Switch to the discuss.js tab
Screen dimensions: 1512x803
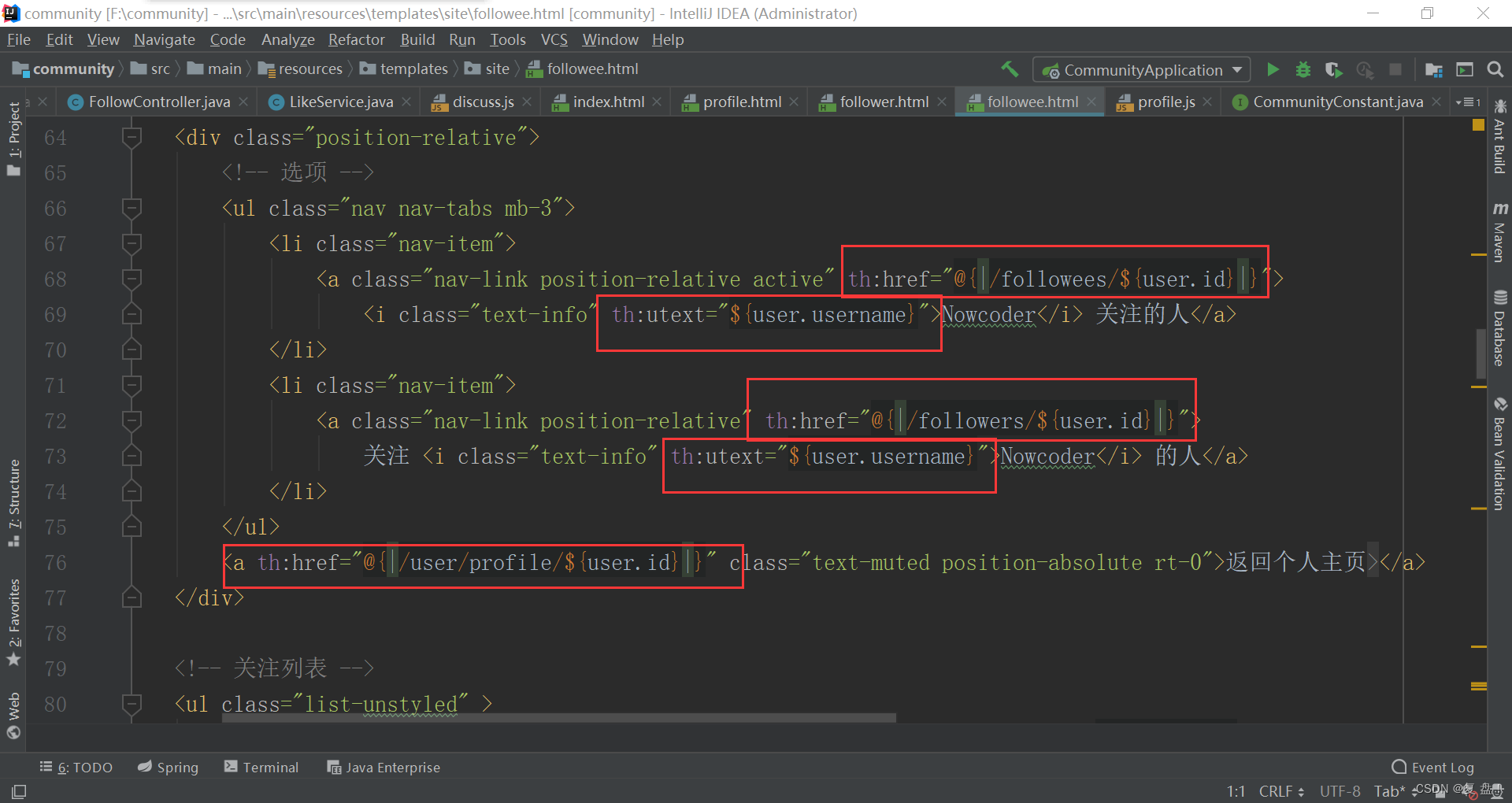tap(482, 102)
